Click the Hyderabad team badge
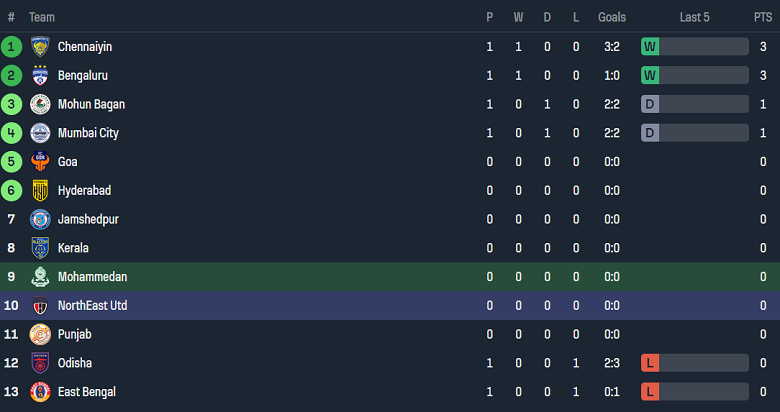Viewport: 780px width, 412px height. tap(40, 191)
